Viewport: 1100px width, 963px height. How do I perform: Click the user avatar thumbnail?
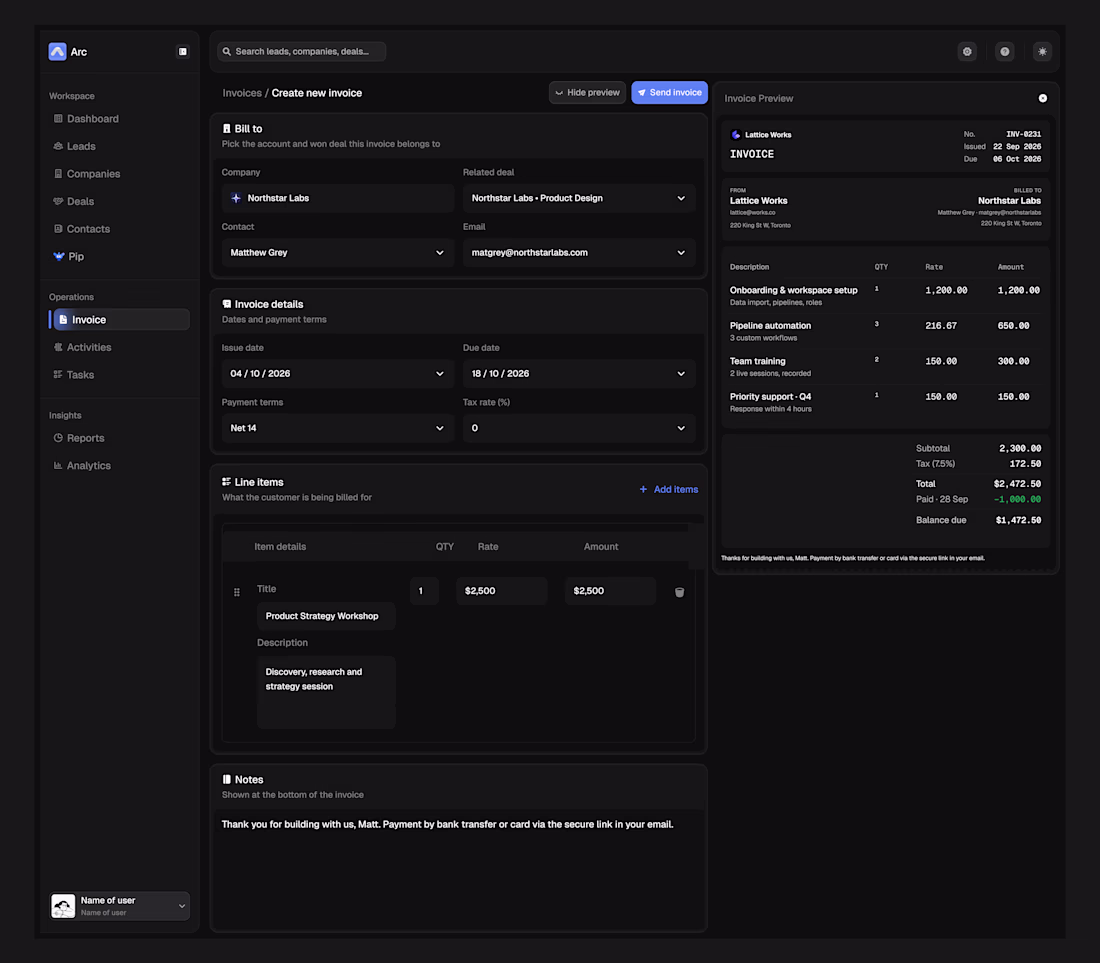click(x=63, y=905)
